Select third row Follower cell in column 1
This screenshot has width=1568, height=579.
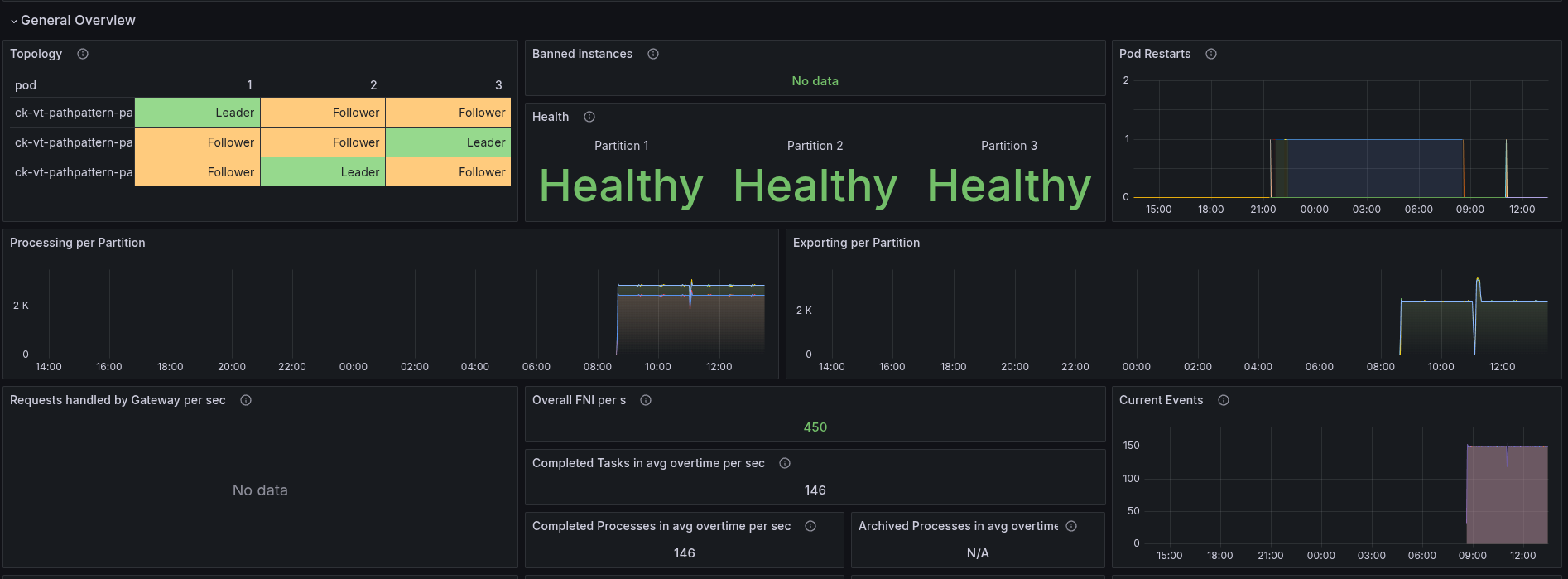pos(198,172)
